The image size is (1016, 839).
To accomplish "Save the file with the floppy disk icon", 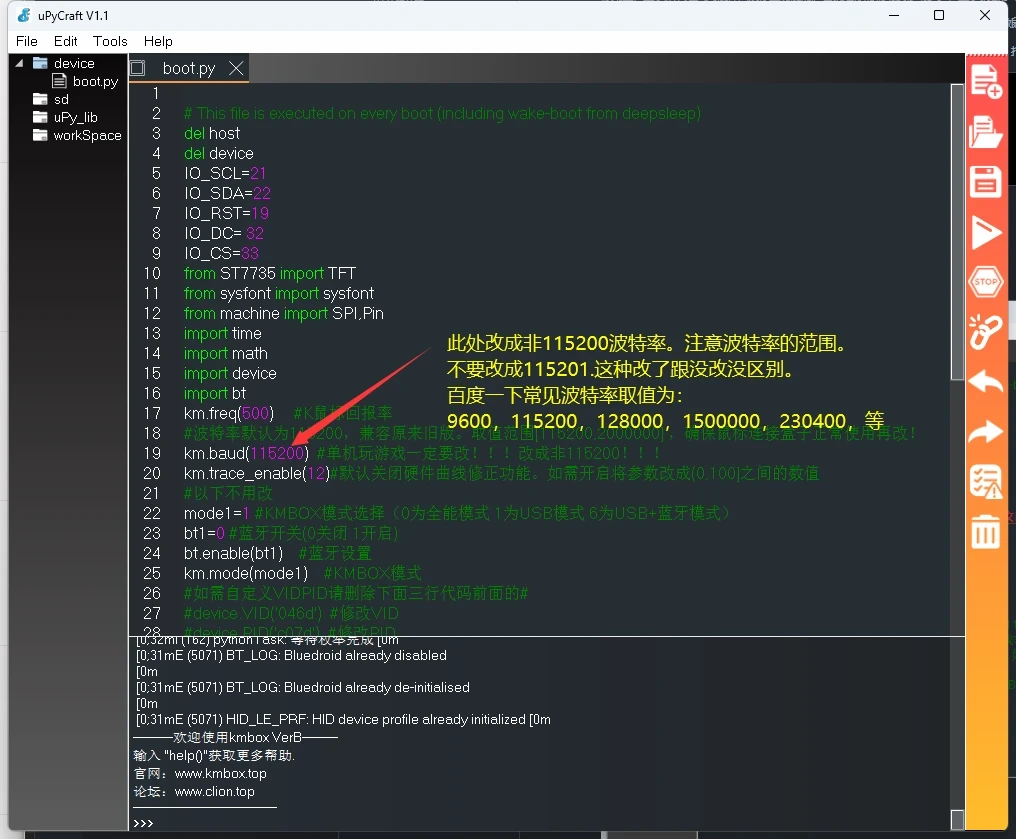I will click(x=986, y=181).
